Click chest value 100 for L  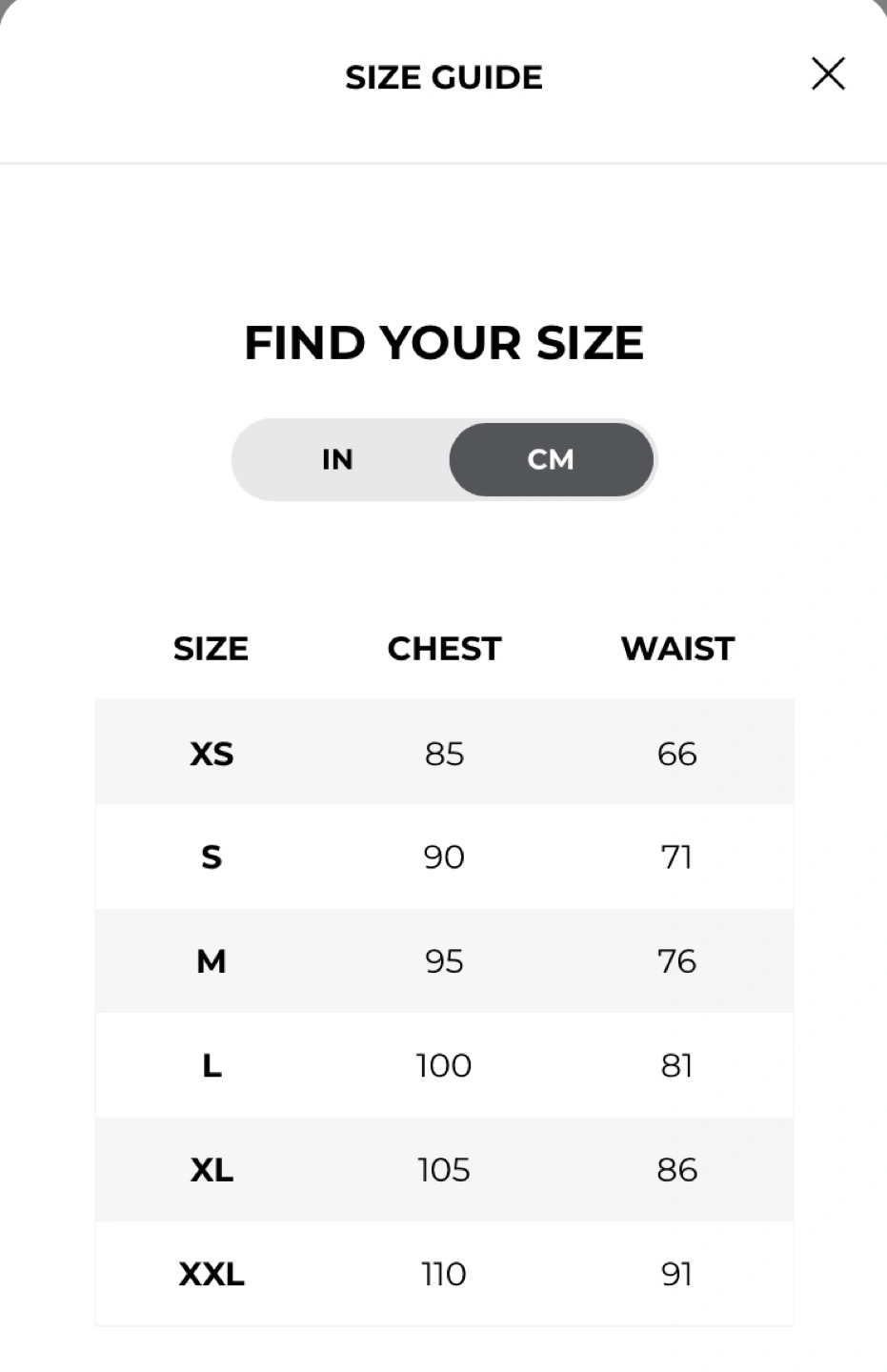pyautogui.click(x=444, y=1065)
